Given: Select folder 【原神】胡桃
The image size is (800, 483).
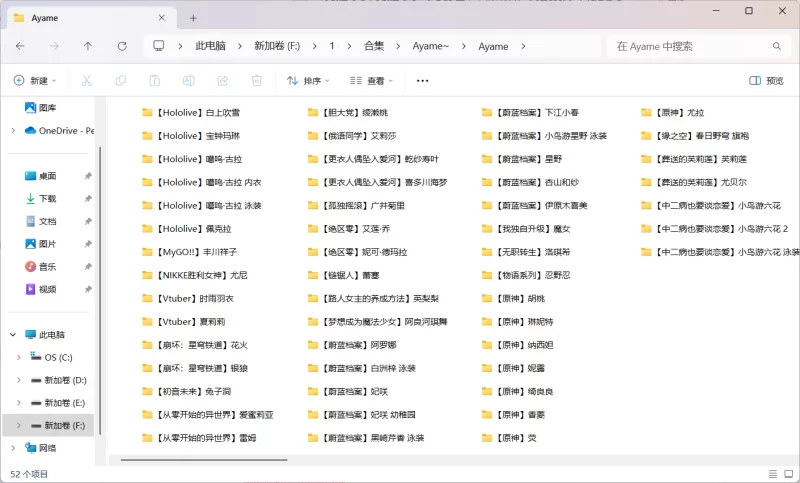Looking at the screenshot, I should [x=514, y=298].
